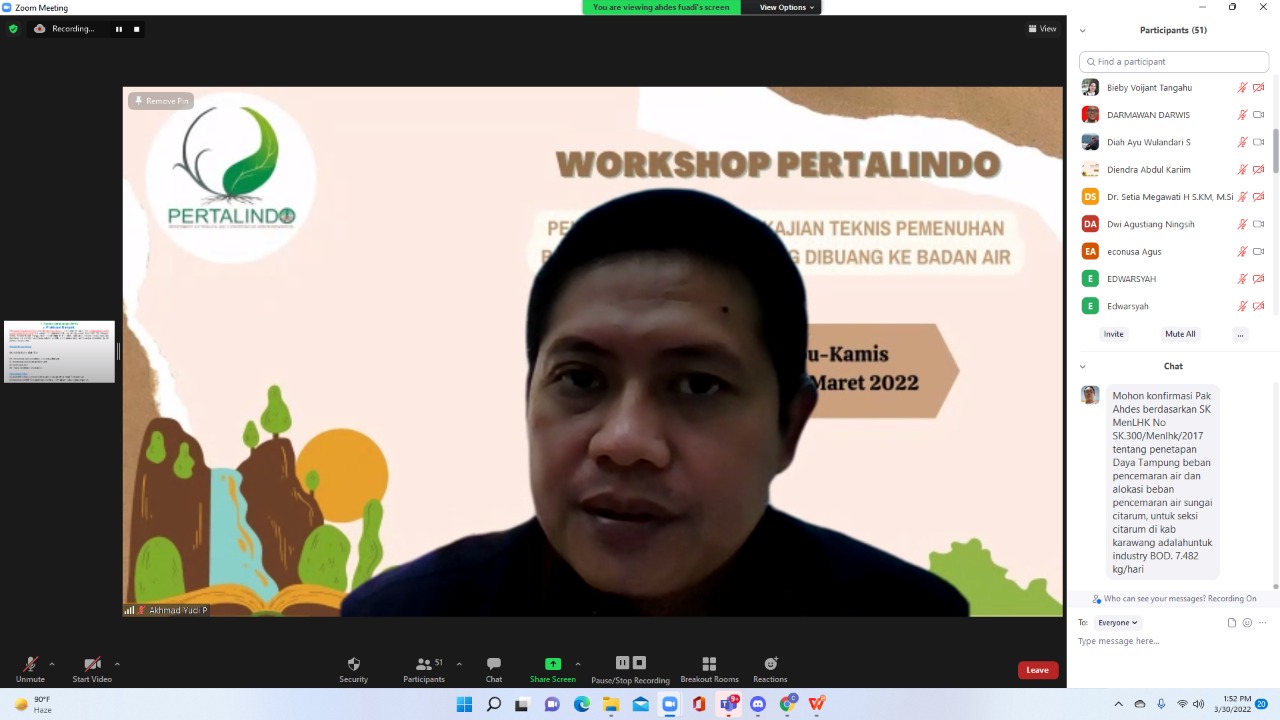Open Breakout Rooms grid icon
Image resolution: width=1280 pixels, height=720 pixels.
709,665
